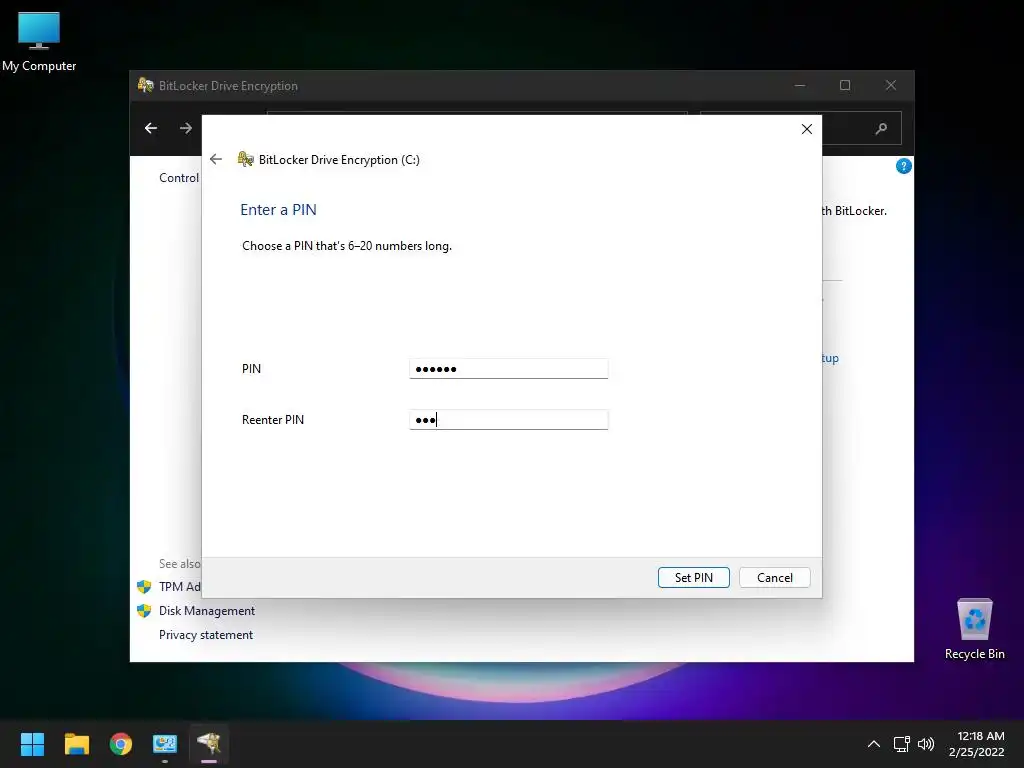Go back in the BitLocker wizard dialog
The width and height of the screenshot is (1024, 768).
[x=216, y=159]
